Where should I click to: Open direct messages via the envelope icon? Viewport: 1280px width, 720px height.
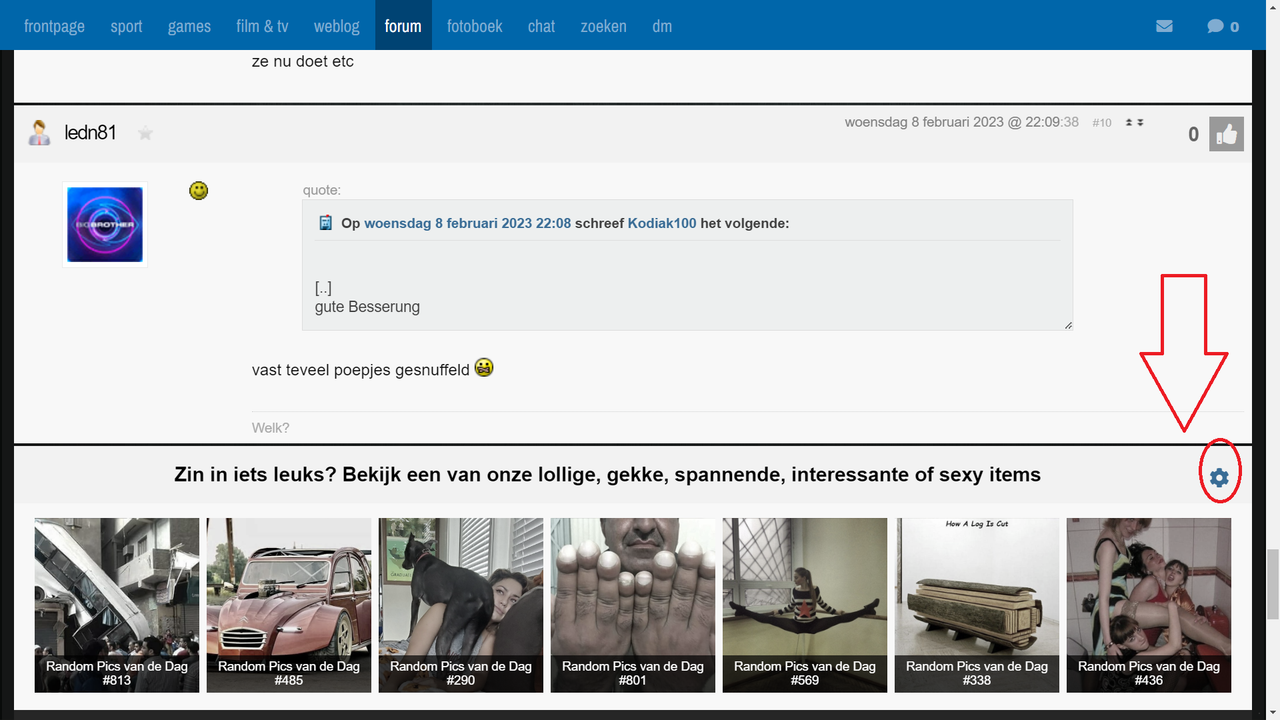pos(1164,26)
